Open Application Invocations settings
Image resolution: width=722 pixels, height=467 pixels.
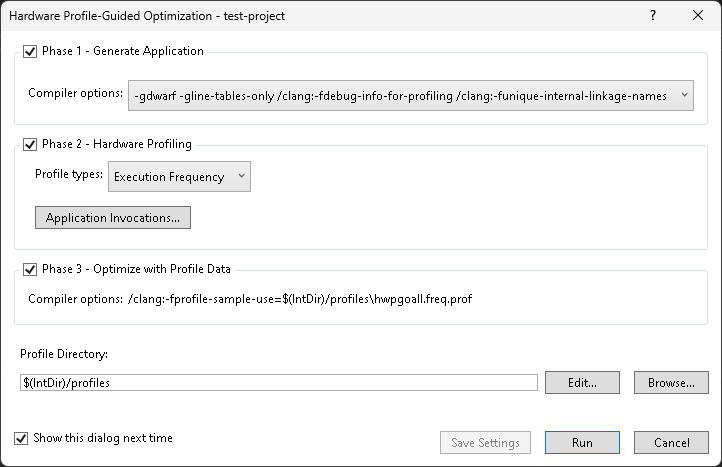(x=113, y=218)
